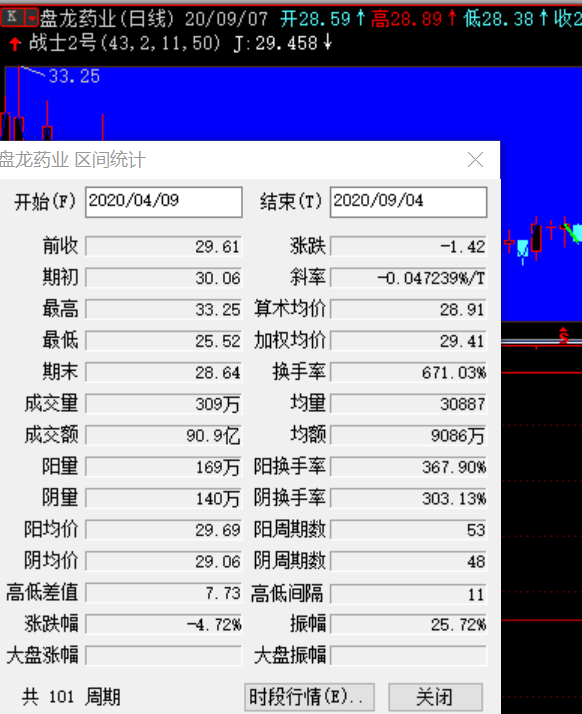
Task: Click the red S signal marker
Action: pyautogui.click(x=564, y=336)
